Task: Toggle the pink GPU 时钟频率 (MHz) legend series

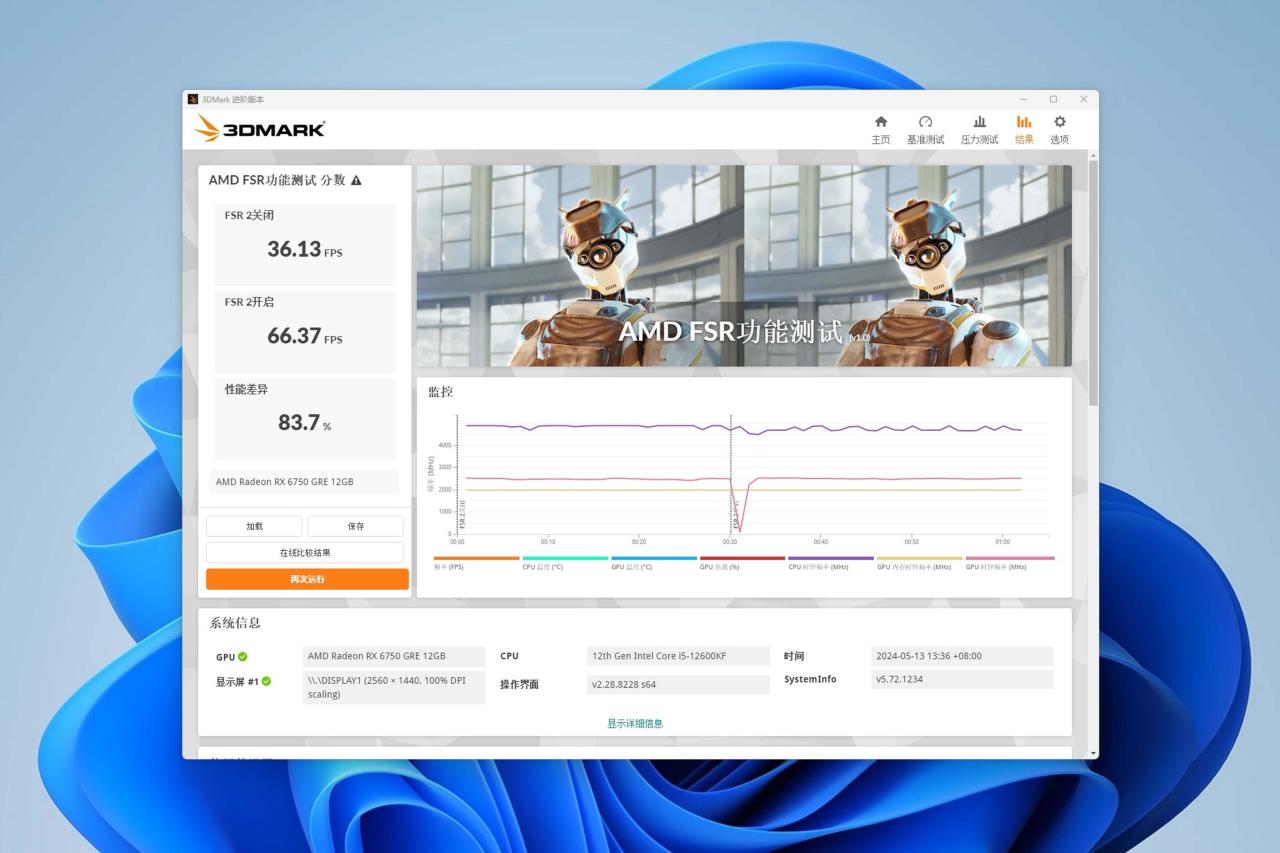Action: (x=1010, y=563)
